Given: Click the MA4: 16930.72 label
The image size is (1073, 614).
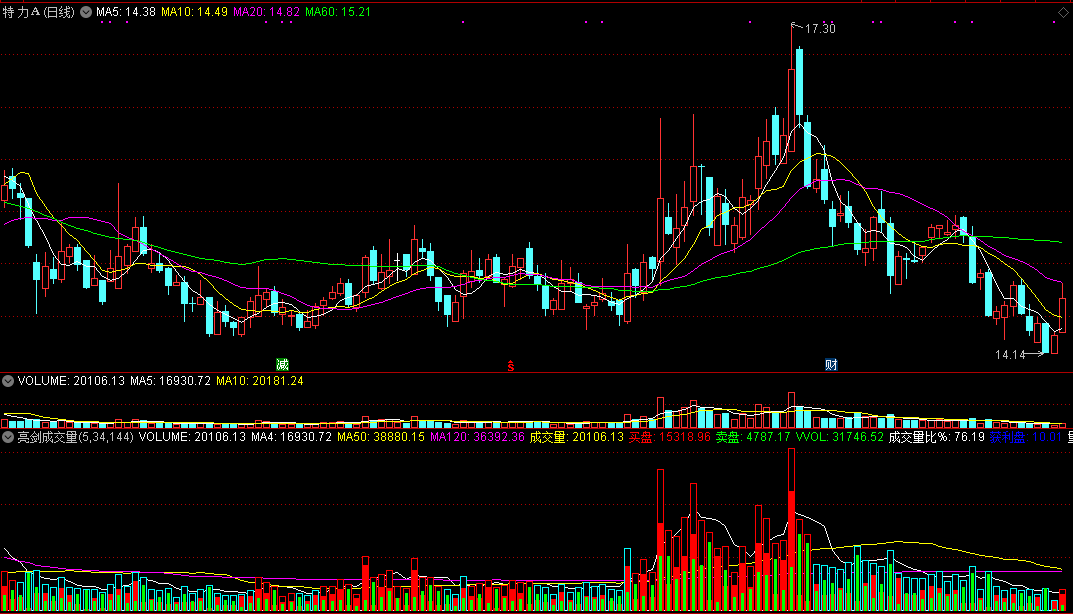Looking at the screenshot, I should 292,437.
